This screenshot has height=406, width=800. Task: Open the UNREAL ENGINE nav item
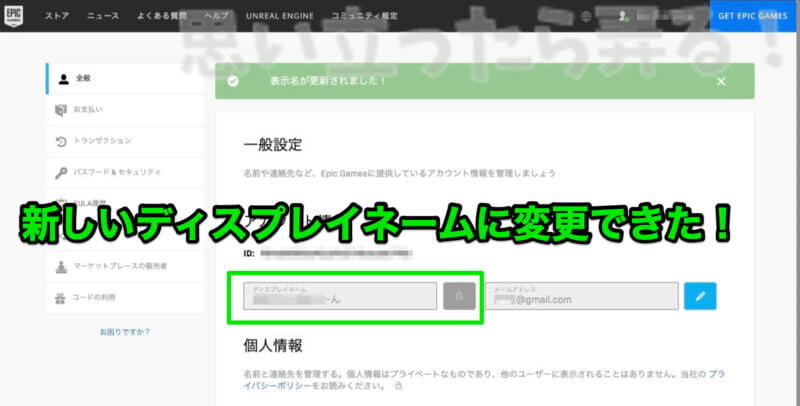click(x=280, y=16)
